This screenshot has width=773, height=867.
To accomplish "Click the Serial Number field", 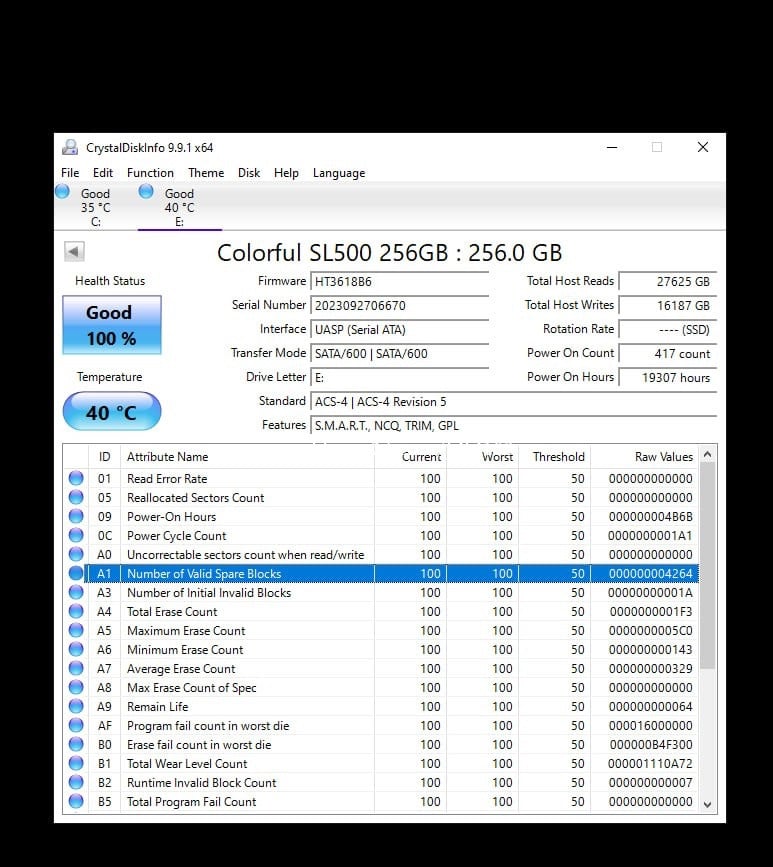I will (x=400, y=305).
